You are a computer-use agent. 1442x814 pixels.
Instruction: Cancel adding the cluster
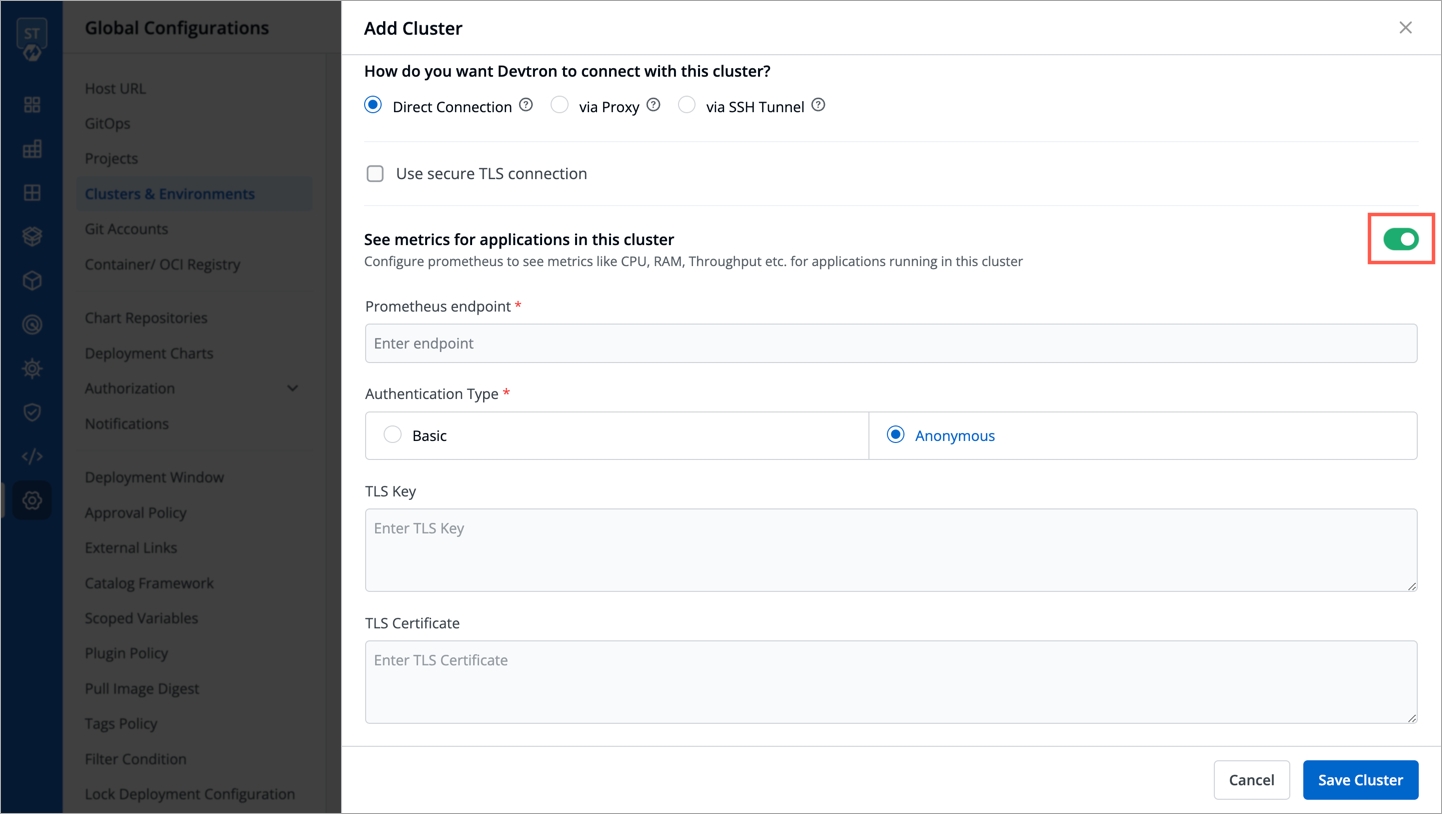1251,780
